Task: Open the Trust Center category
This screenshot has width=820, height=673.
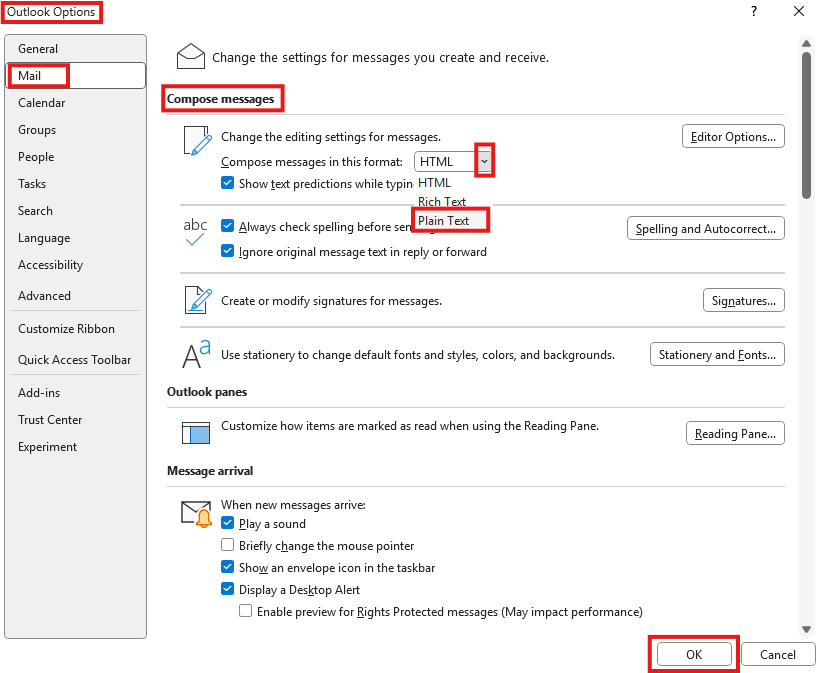Action: pos(75,419)
